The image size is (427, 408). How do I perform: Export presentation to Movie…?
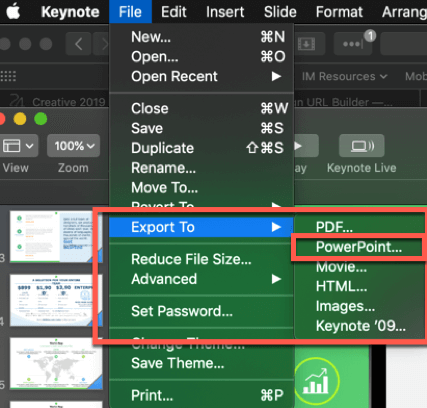(x=359, y=267)
